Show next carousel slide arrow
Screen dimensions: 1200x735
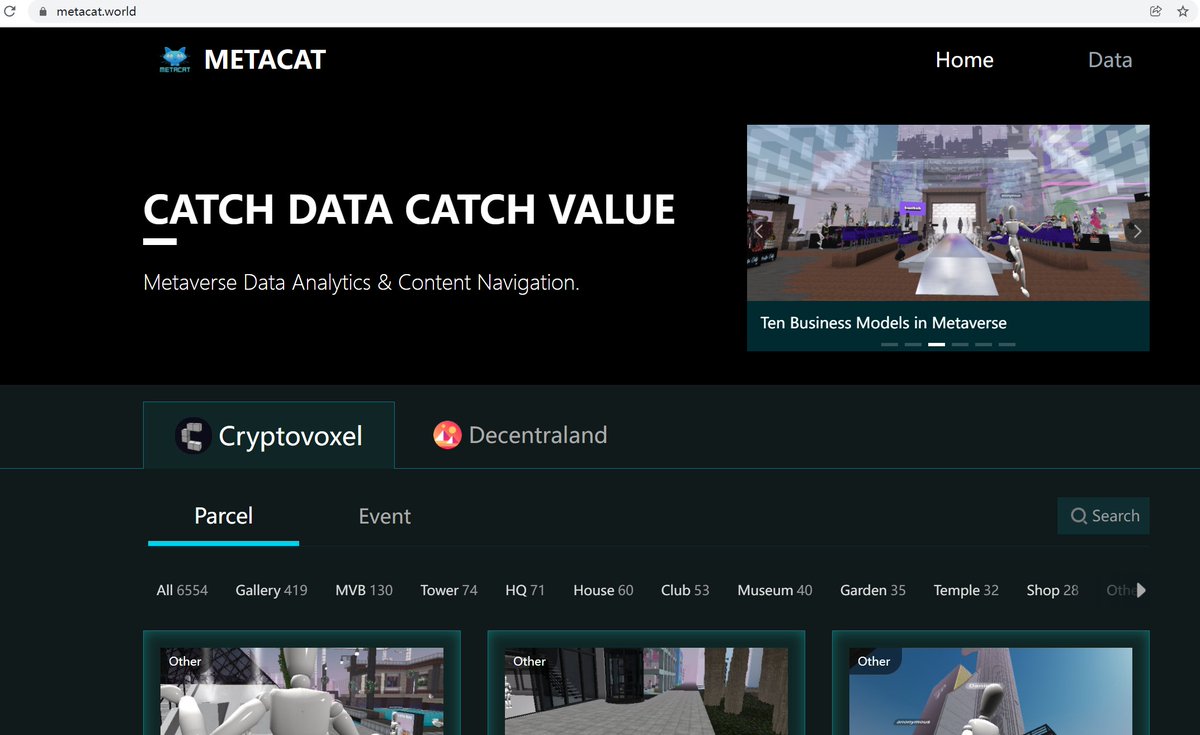1137,231
